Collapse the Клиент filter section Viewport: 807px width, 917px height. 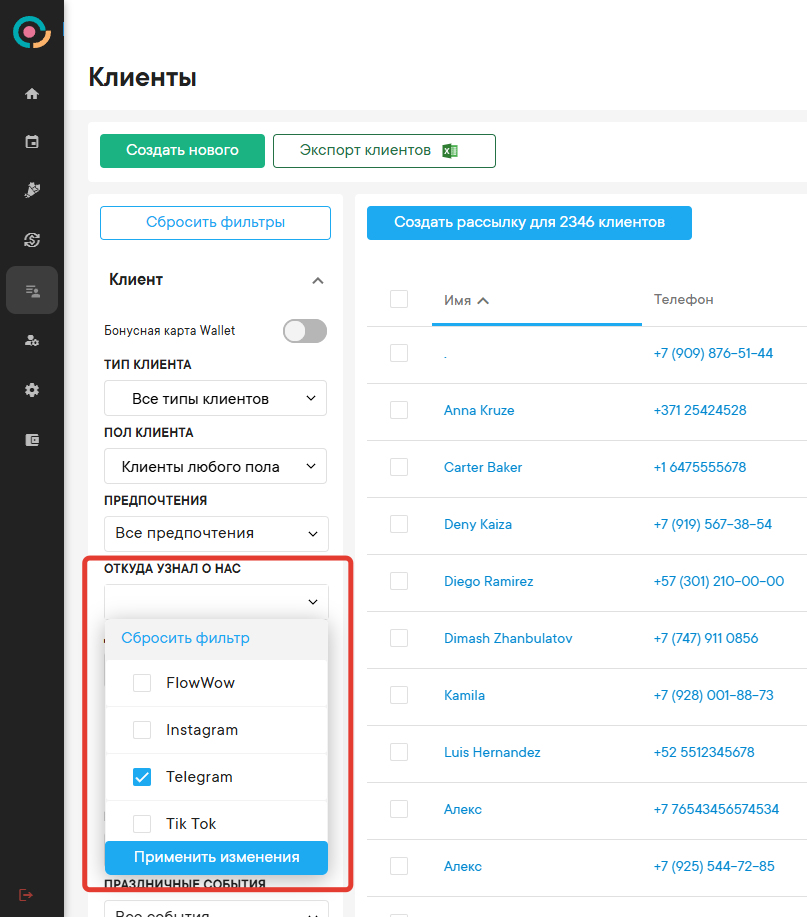pyautogui.click(x=318, y=281)
